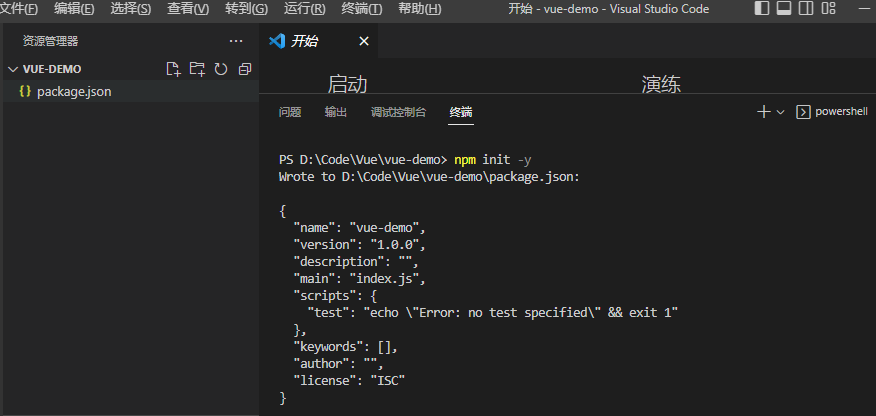Click the 演练 heading

[x=661, y=84]
